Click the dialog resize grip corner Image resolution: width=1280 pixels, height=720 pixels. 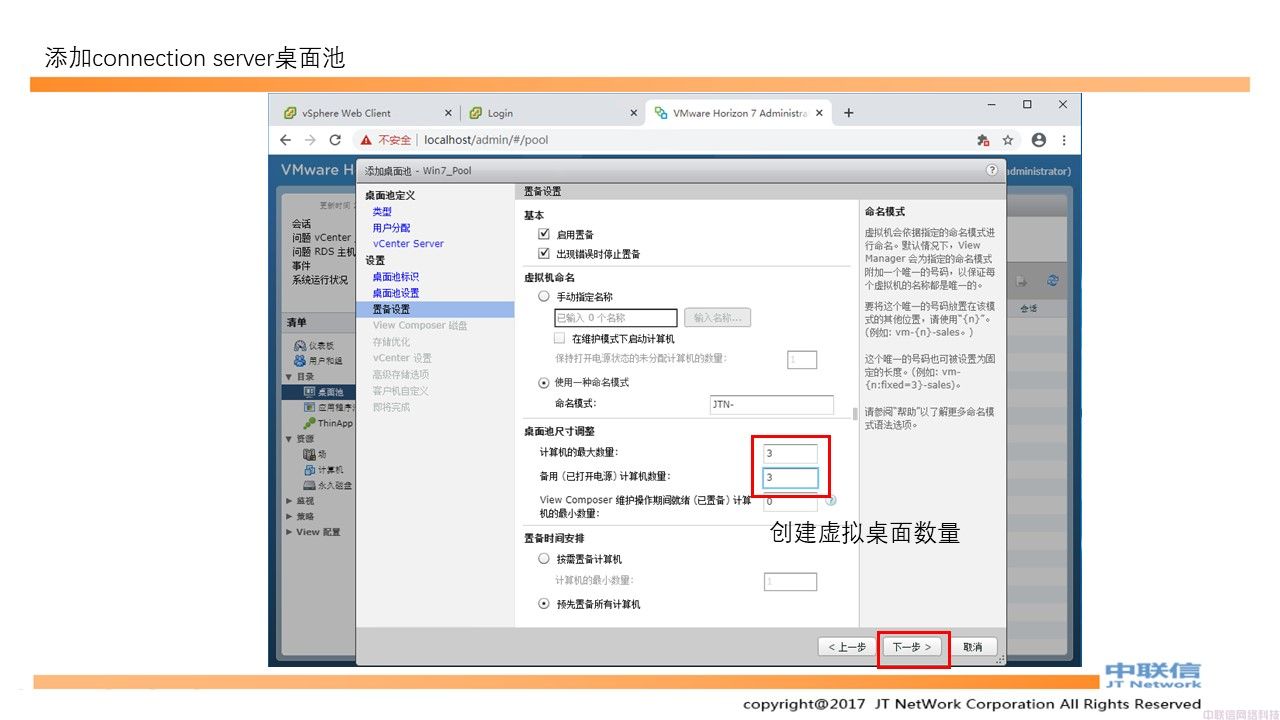tap(1000, 660)
